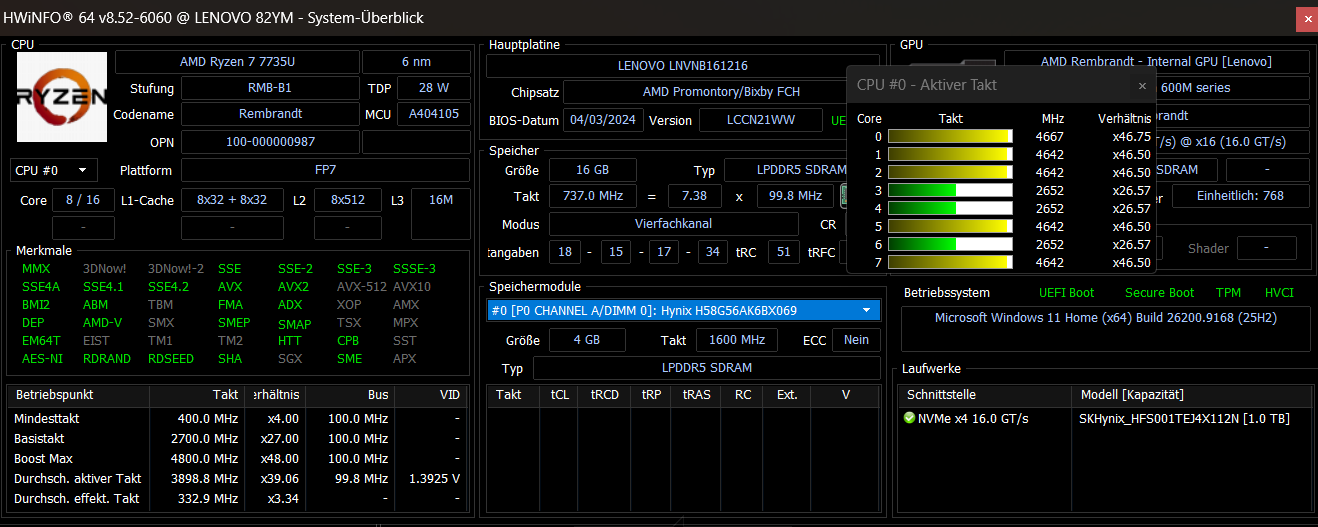This screenshot has width=1318, height=527.
Task: Click the MCU A404105 field
Action: point(433,114)
